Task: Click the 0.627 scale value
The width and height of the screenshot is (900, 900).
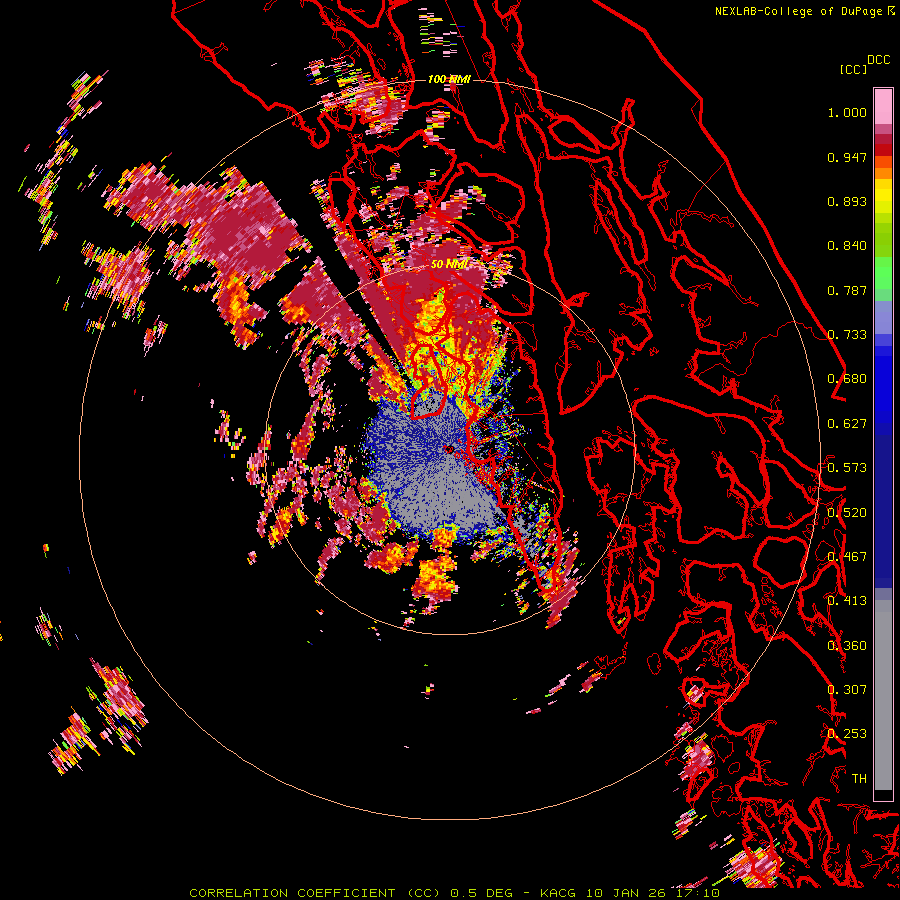Action: (847, 424)
